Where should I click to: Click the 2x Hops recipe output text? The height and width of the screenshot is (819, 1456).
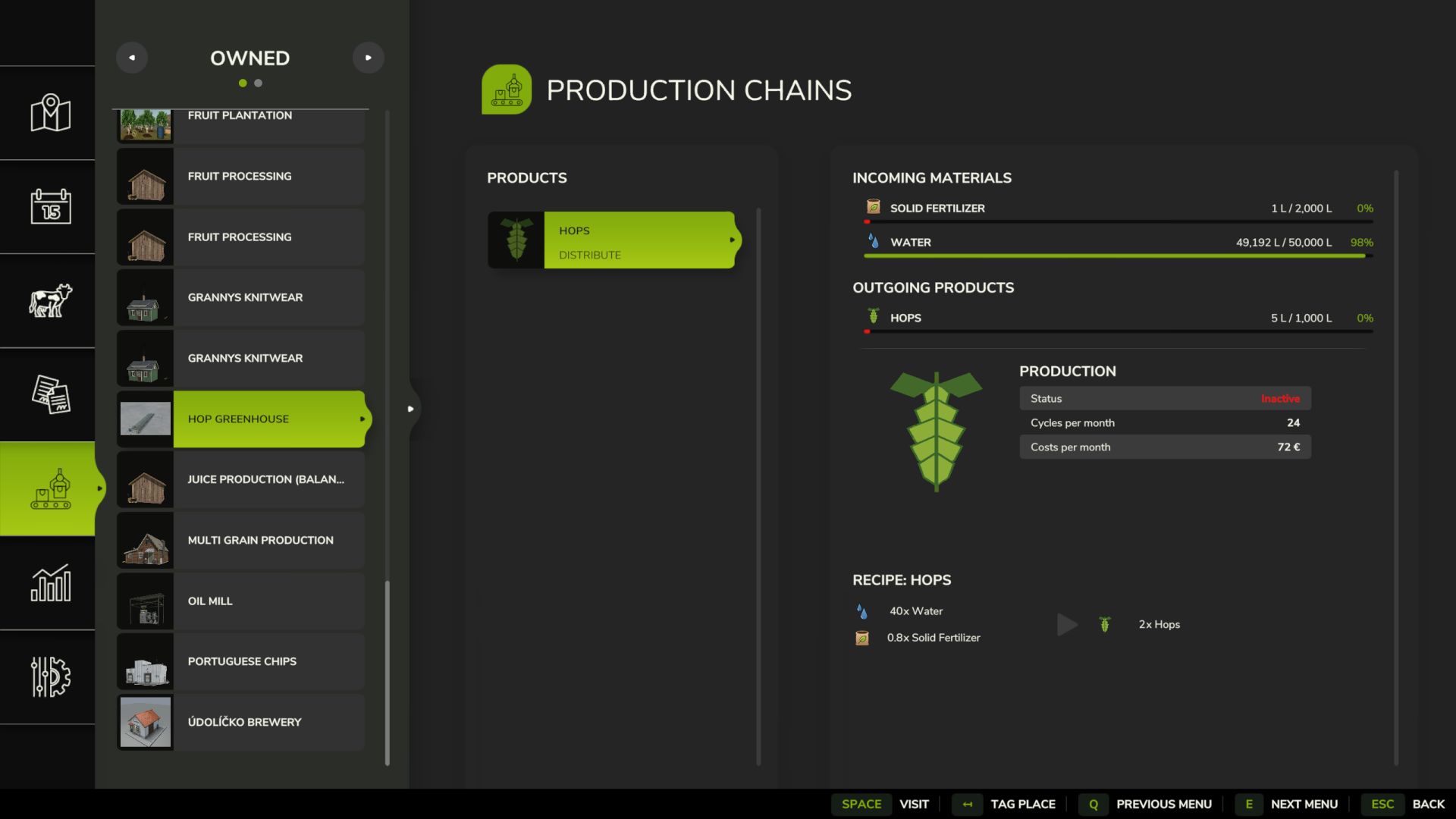pyautogui.click(x=1159, y=624)
